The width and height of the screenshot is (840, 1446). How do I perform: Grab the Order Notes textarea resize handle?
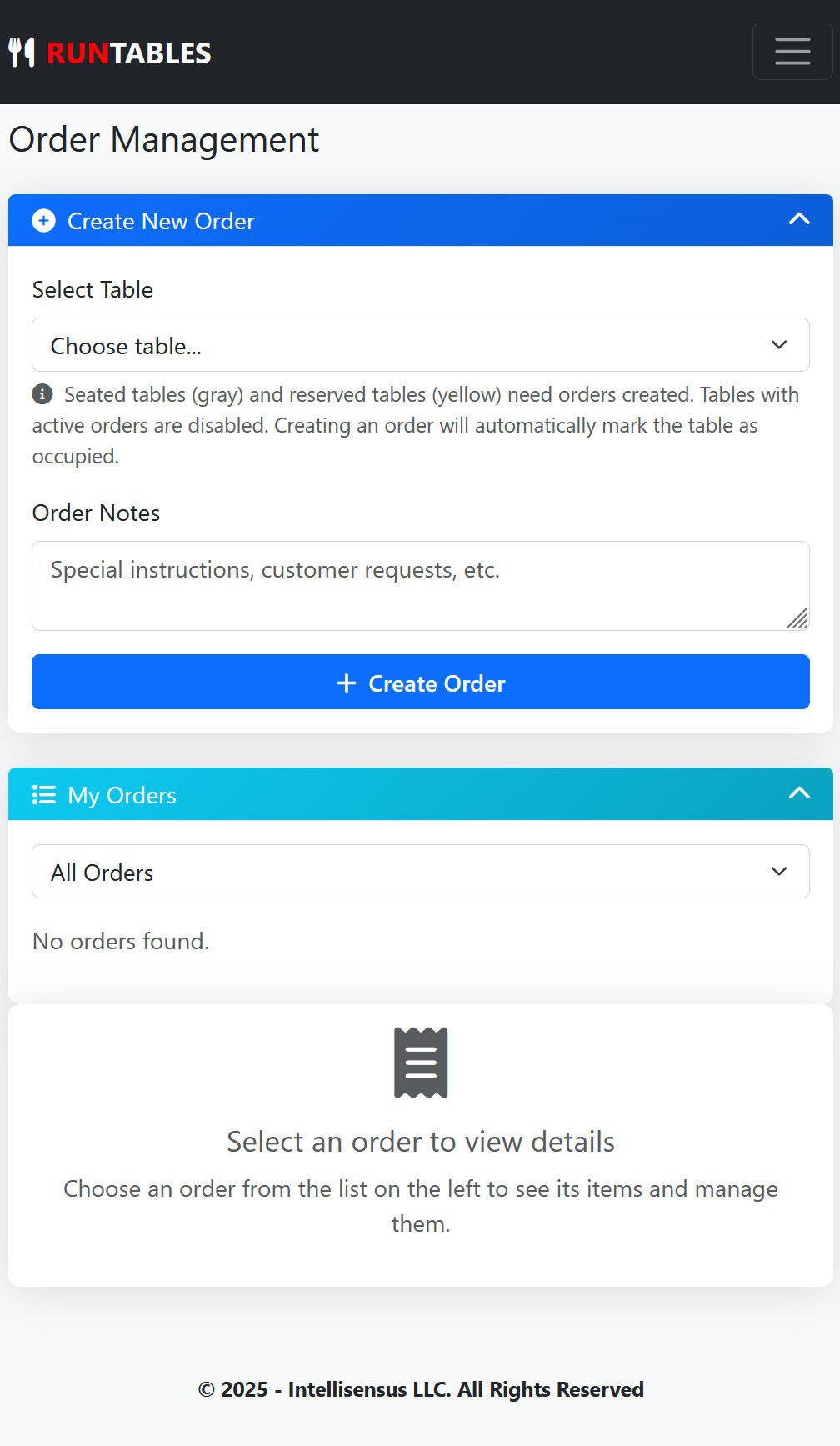(x=797, y=618)
